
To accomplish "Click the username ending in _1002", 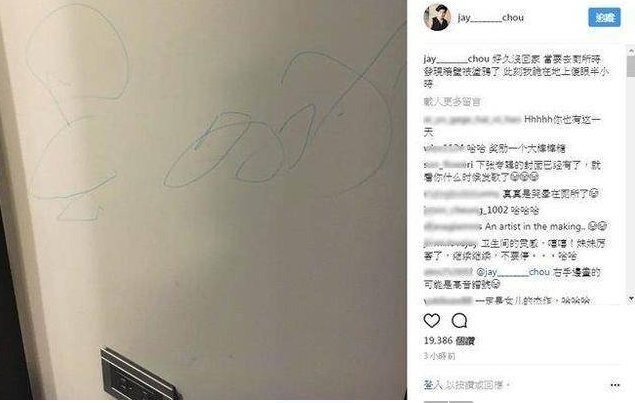I will pyautogui.click(x=466, y=210).
